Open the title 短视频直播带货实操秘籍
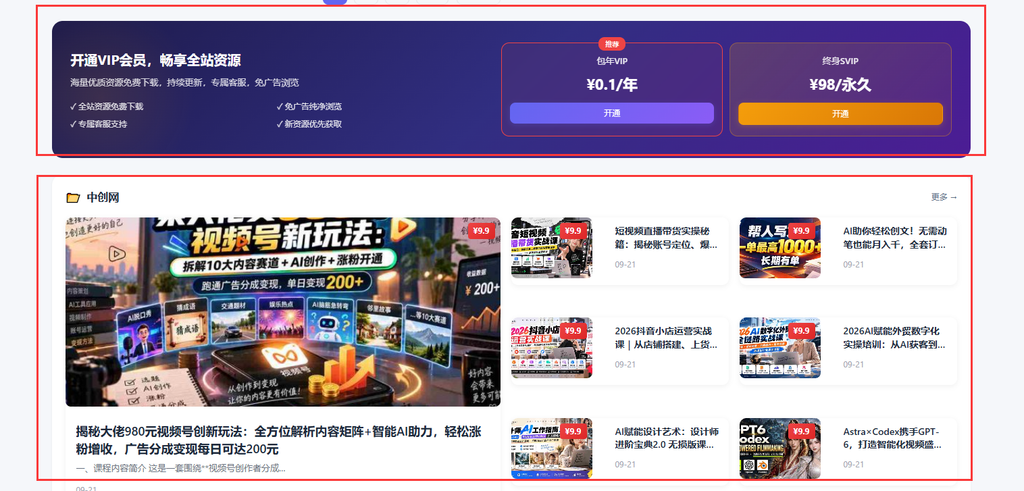This screenshot has height=491, width=1024. (666, 238)
